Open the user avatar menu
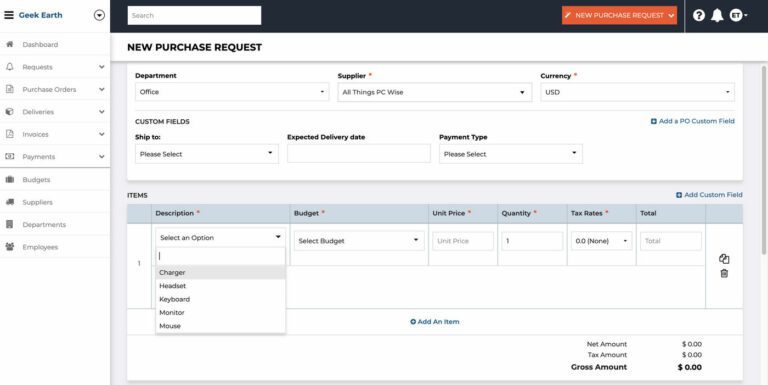 [x=738, y=16]
